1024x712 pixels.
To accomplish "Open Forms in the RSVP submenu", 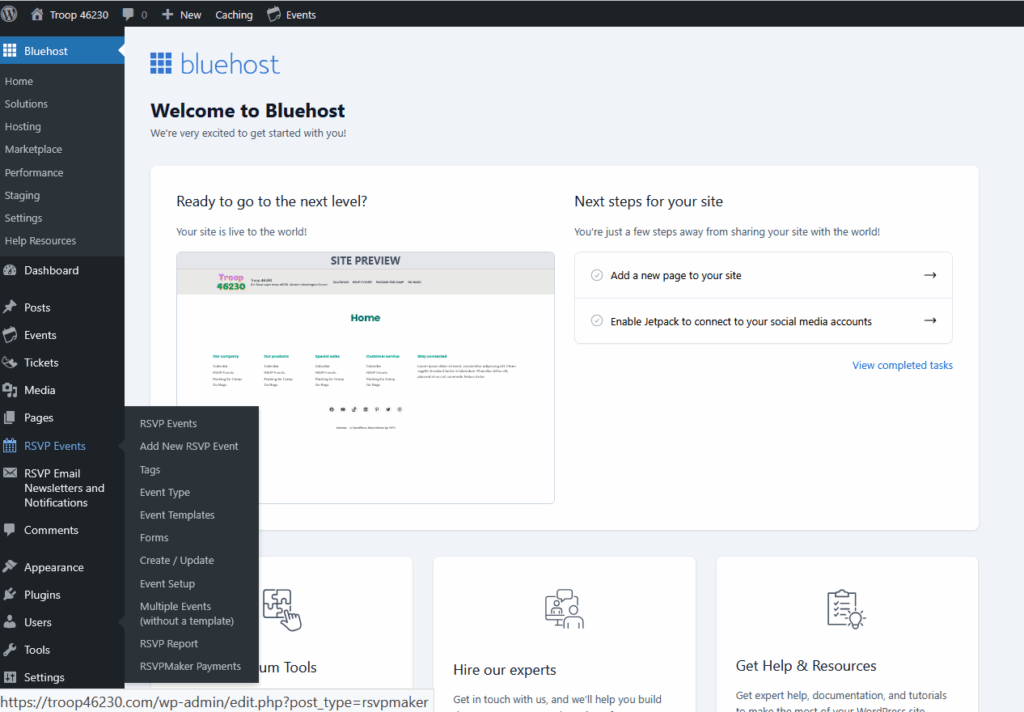I will click(x=154, y=538).
